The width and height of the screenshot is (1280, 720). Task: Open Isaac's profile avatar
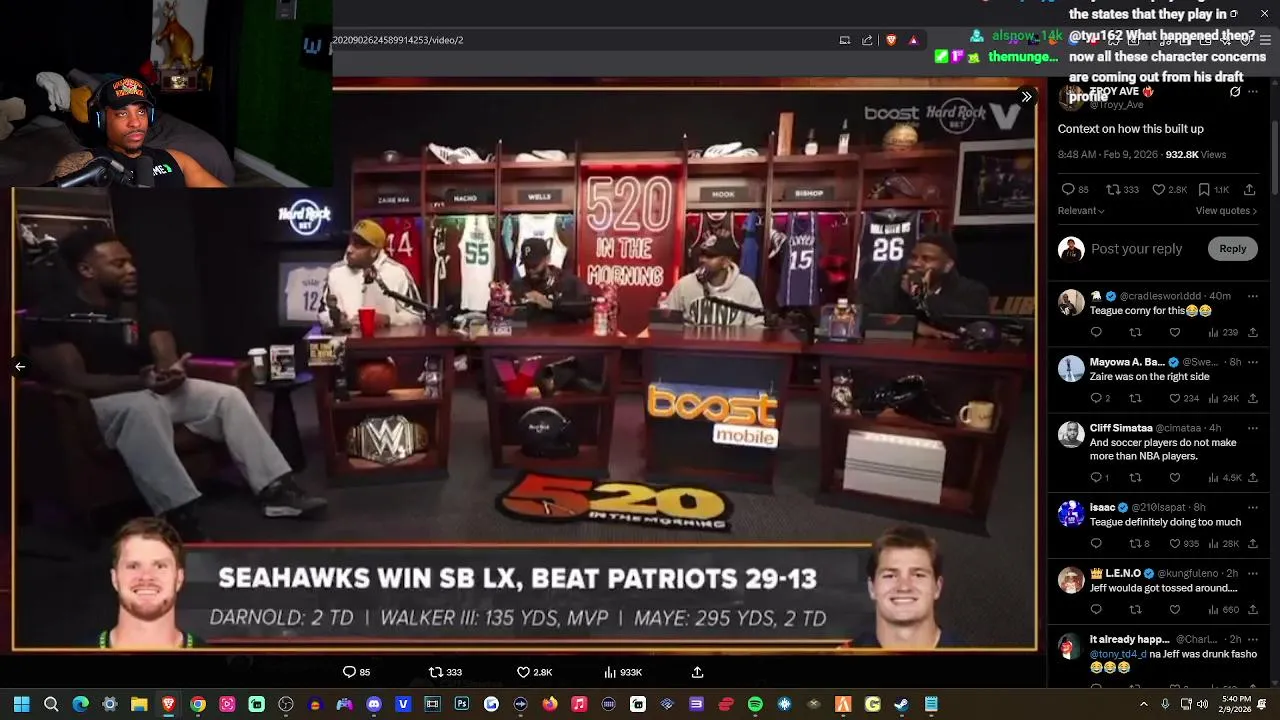[1071, 514]
